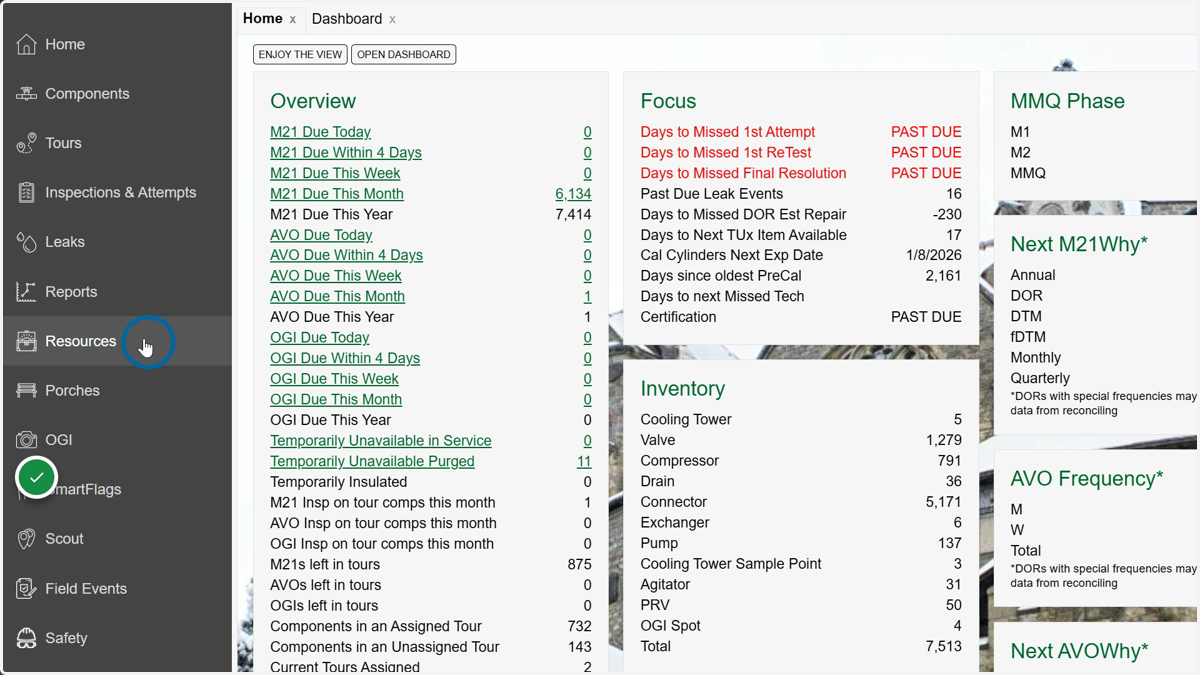Open Inspections & Attempts section
The height and width of the screenshot is (675, 1200).
tap(117, 192)
